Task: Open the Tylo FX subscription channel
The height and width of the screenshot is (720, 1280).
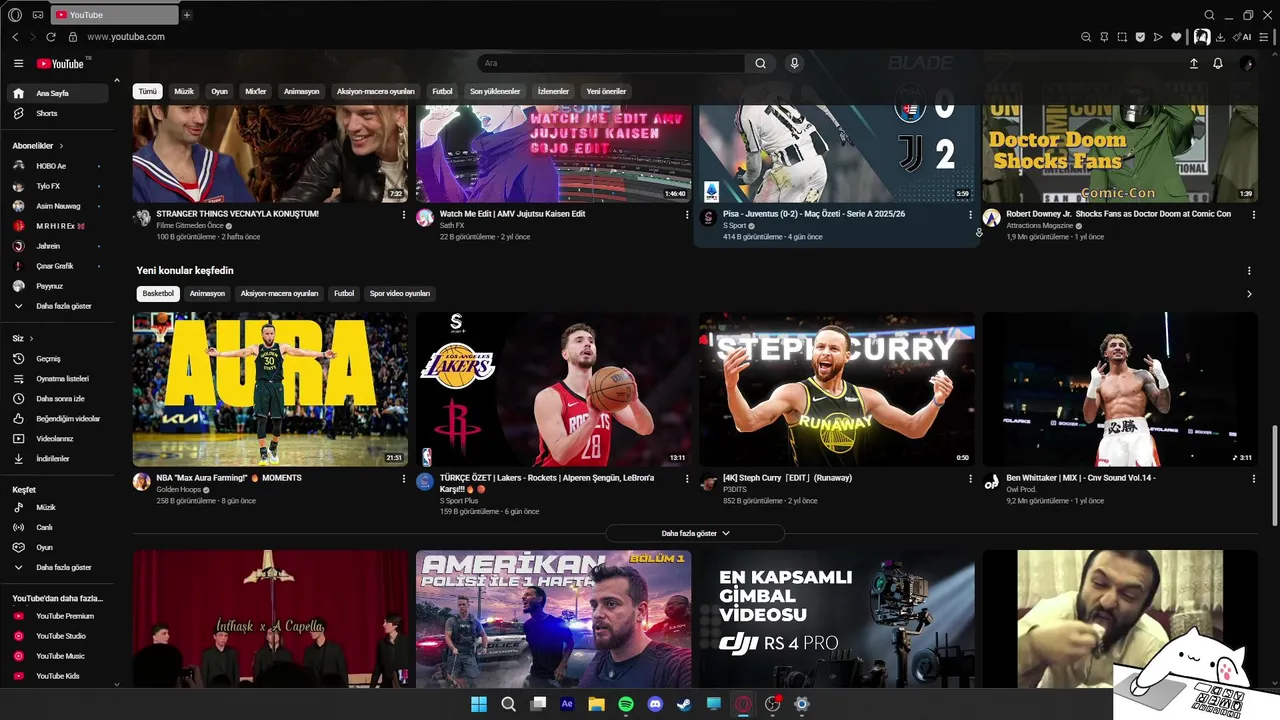Action: pos(58,186)
